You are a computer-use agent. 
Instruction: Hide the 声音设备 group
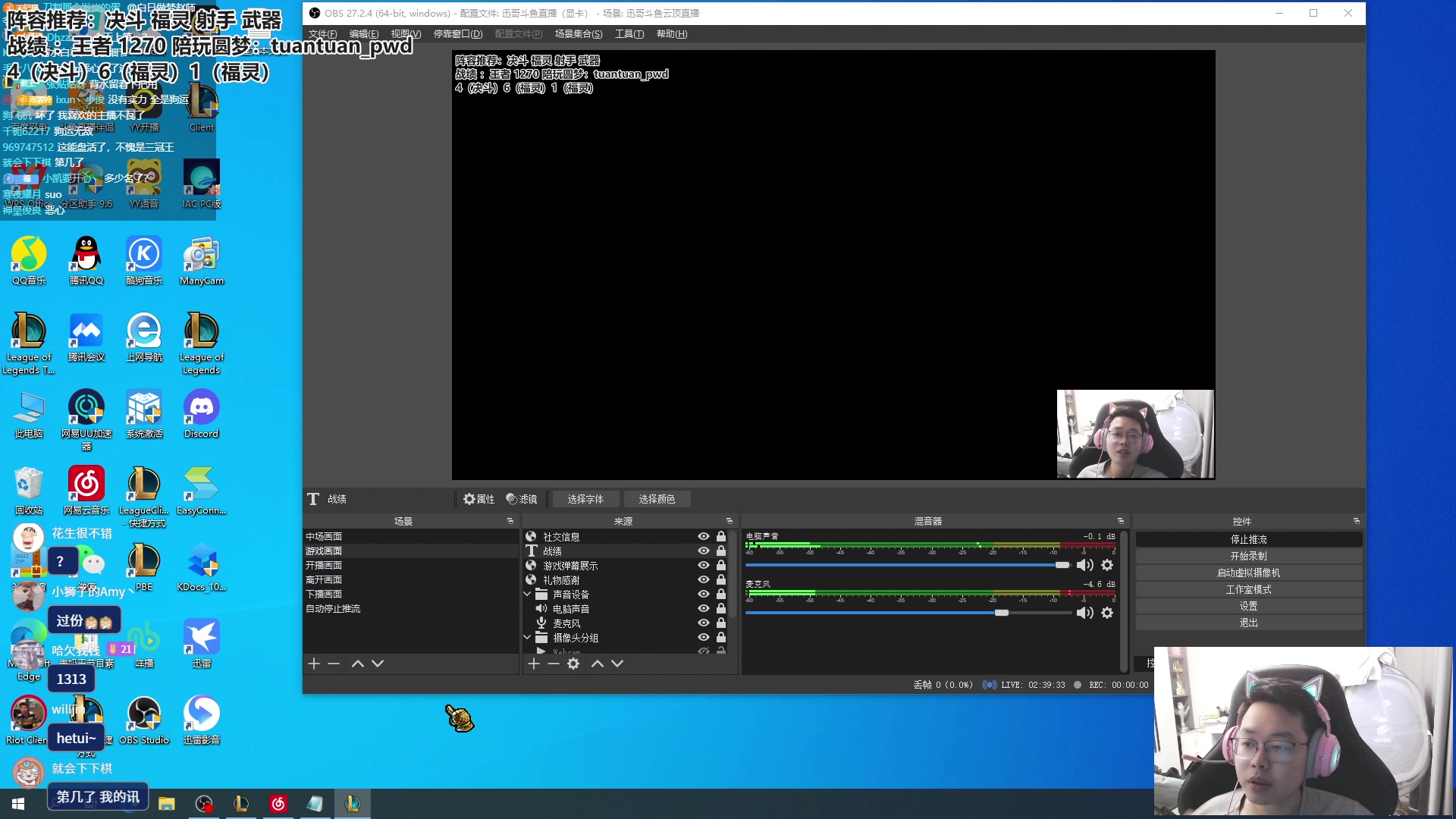[704, 595]
